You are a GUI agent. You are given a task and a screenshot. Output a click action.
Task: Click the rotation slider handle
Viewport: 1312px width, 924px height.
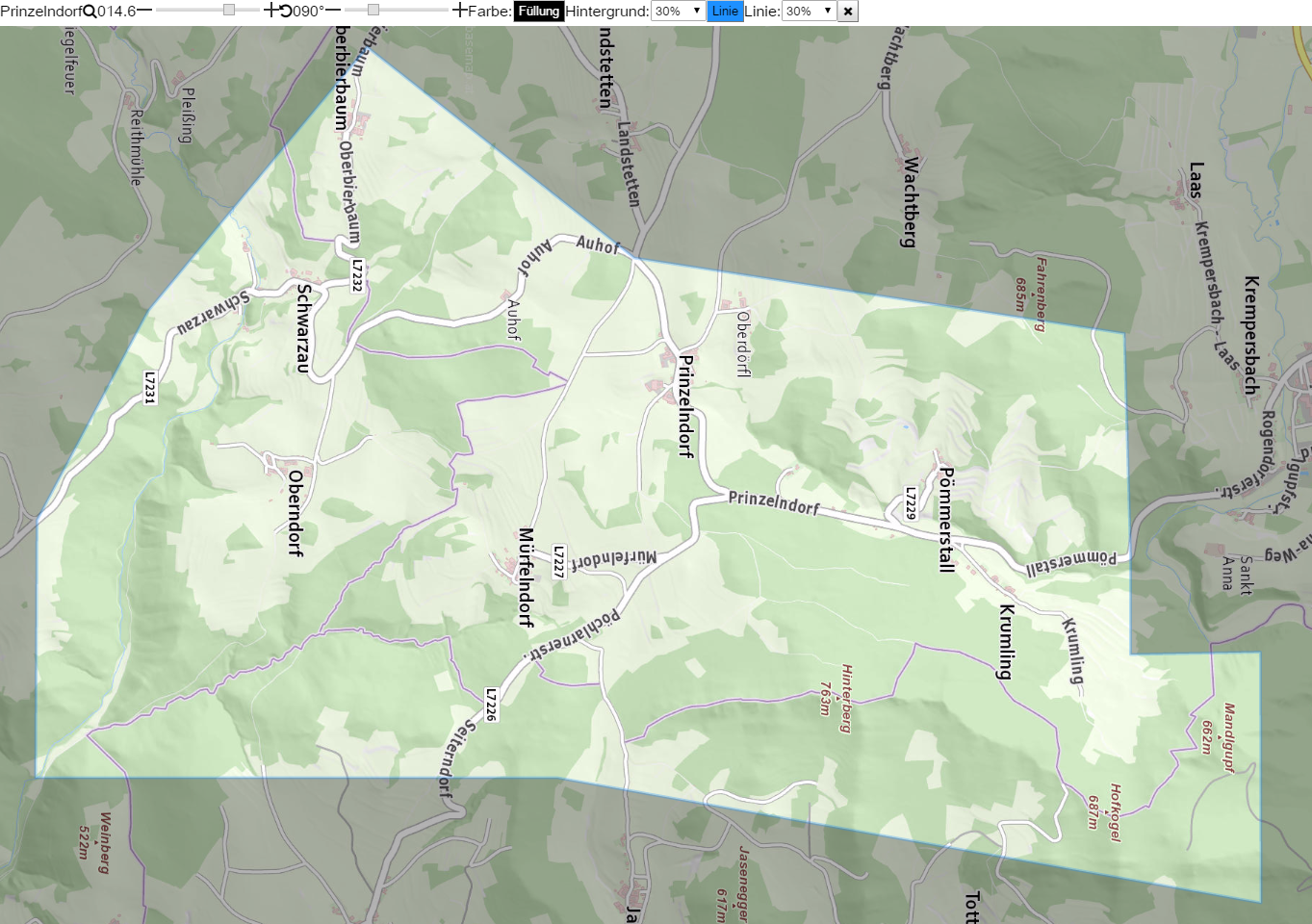(x=373, y=10)
